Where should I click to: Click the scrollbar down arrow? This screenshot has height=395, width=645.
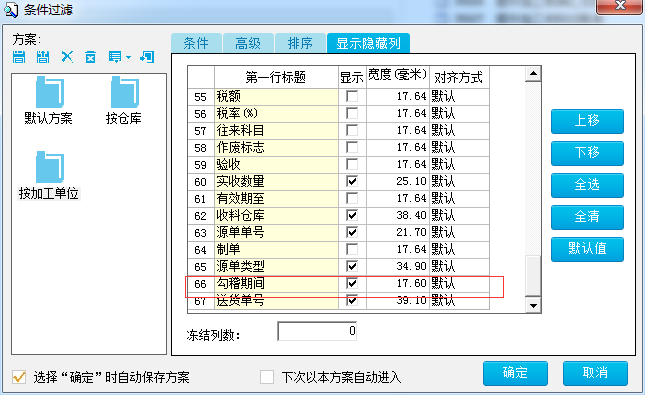pyautogui.click(x=533, y=305)
